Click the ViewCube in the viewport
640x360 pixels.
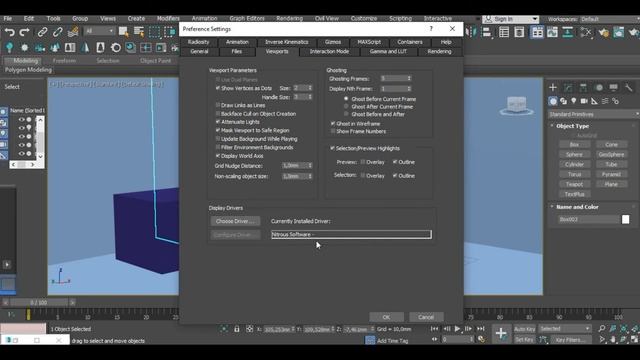click(x=516, y=105)
